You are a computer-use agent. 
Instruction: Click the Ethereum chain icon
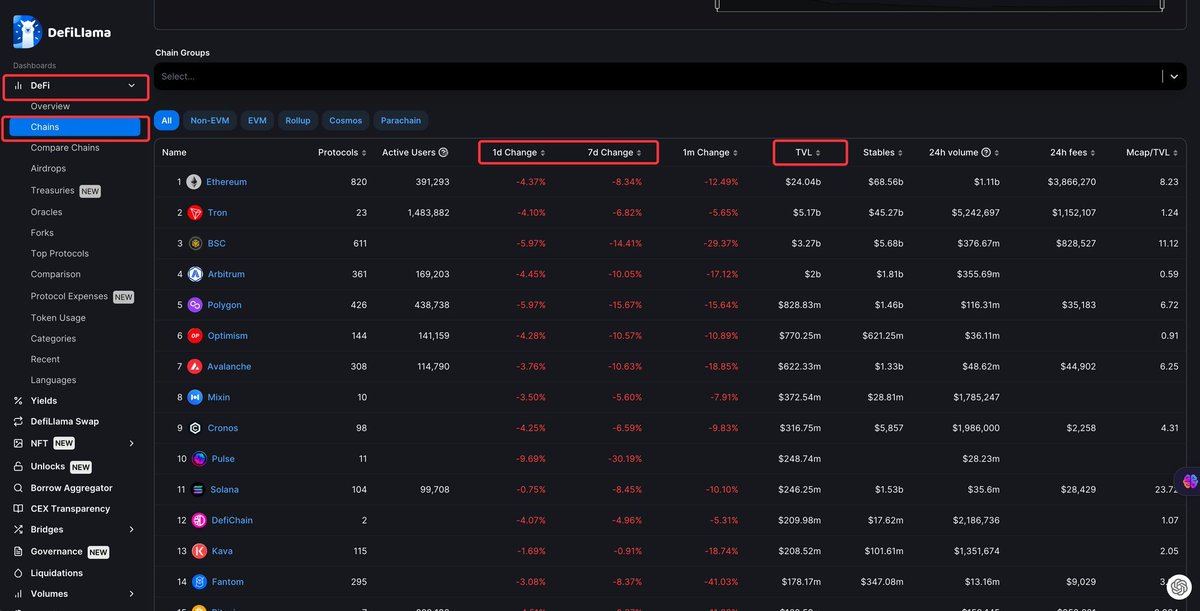(x=194, y=182)
